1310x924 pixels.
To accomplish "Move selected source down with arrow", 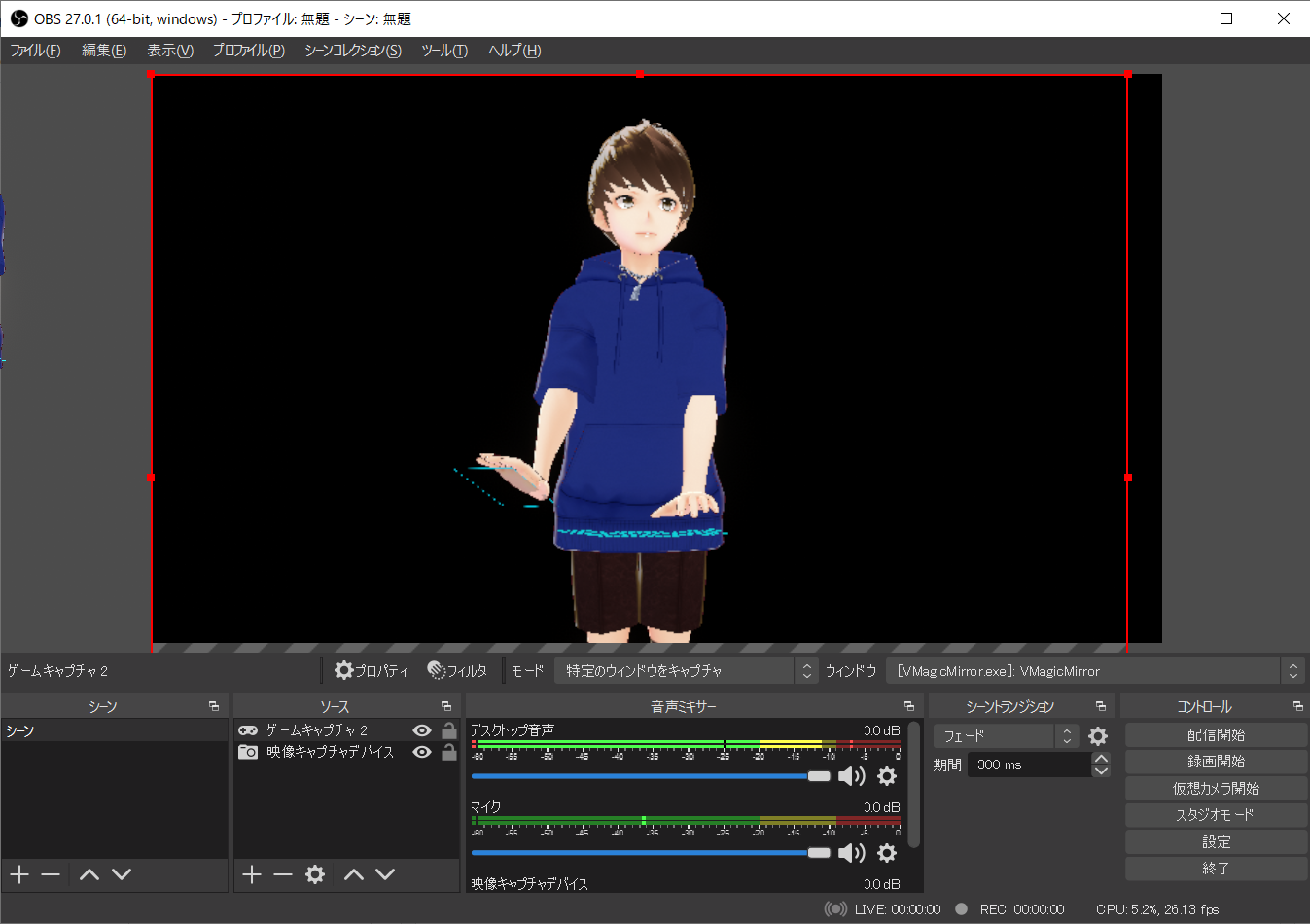I will (x=385, y=874).
